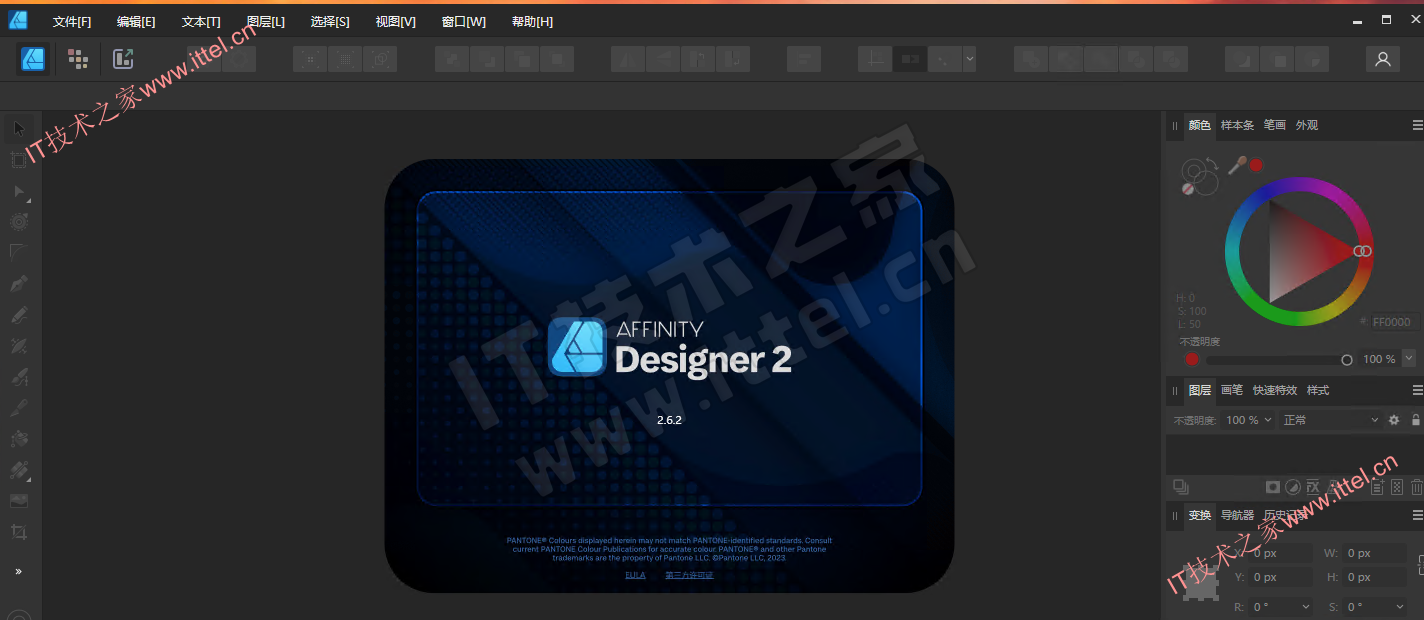1424x620 pixels.
Task: Add a new pixel layer
Action: (x=1397, y=487)
